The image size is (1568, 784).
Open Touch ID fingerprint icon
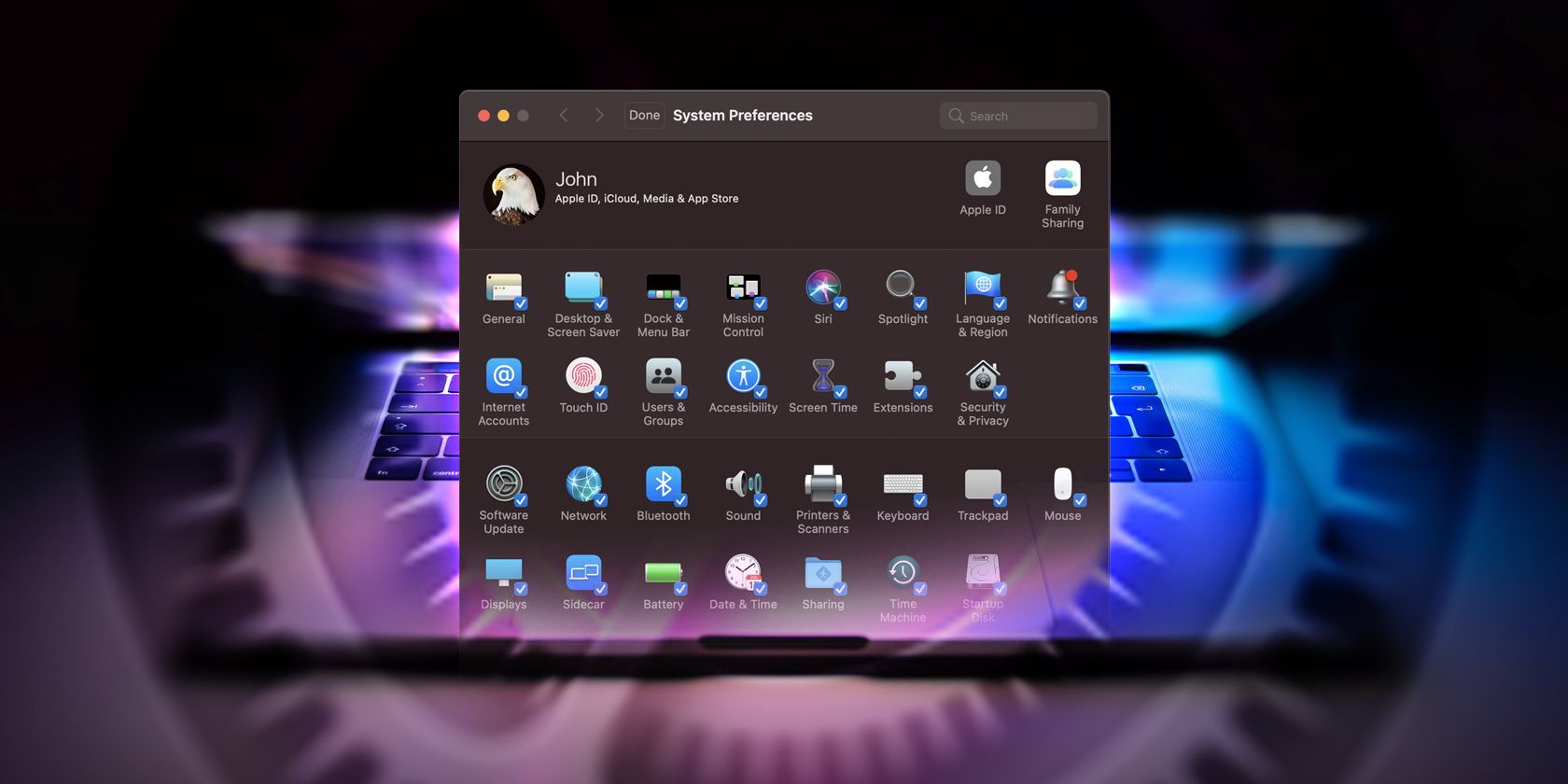583,376
